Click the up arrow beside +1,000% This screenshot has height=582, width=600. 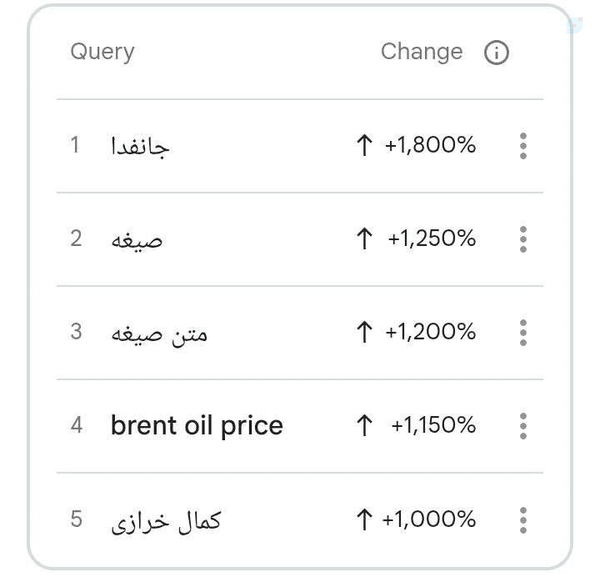364,519
